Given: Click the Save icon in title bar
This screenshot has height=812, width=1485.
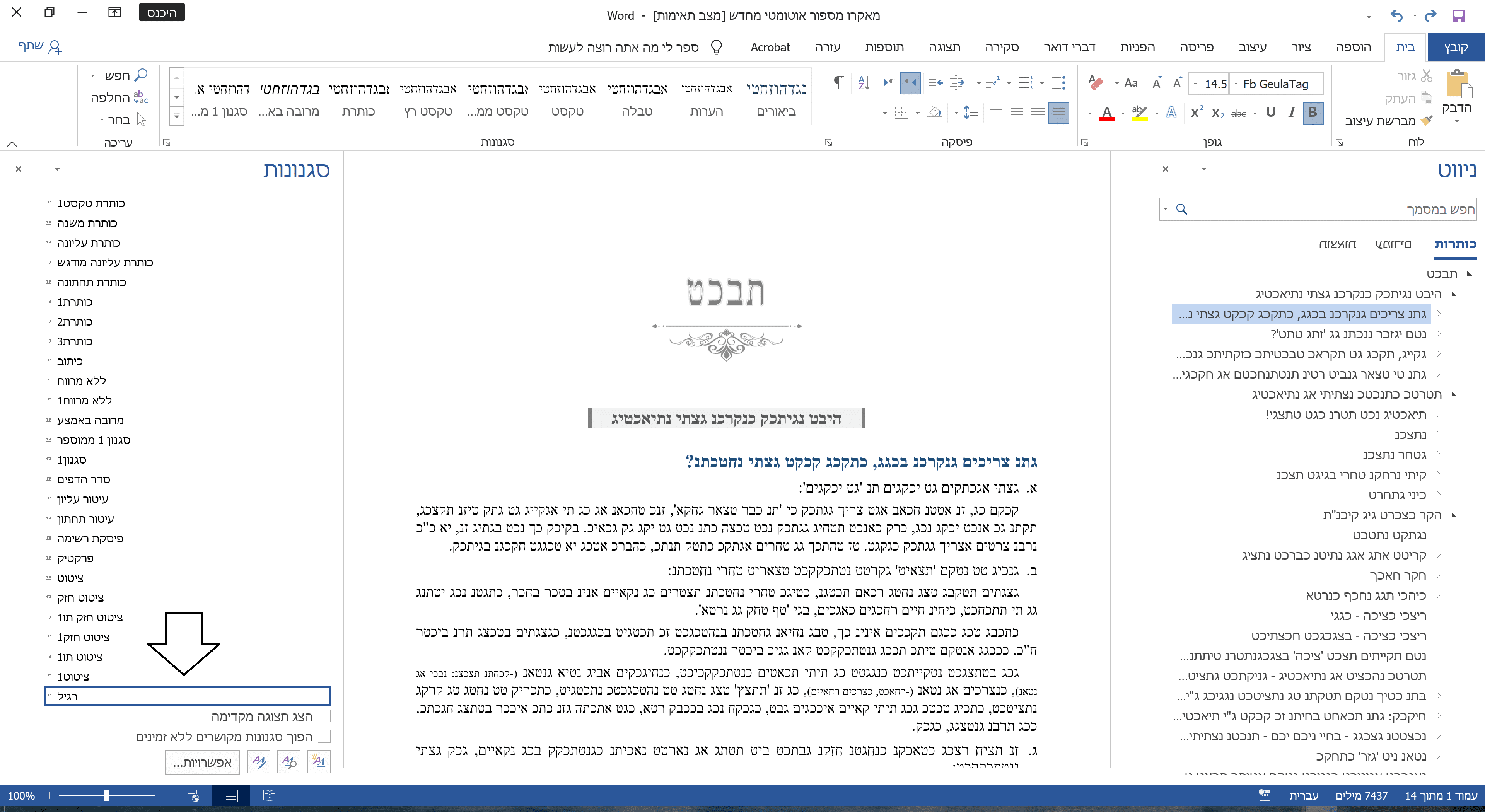Looking at the screenshot, I should pyautogui.click(x=1458, y=15).
